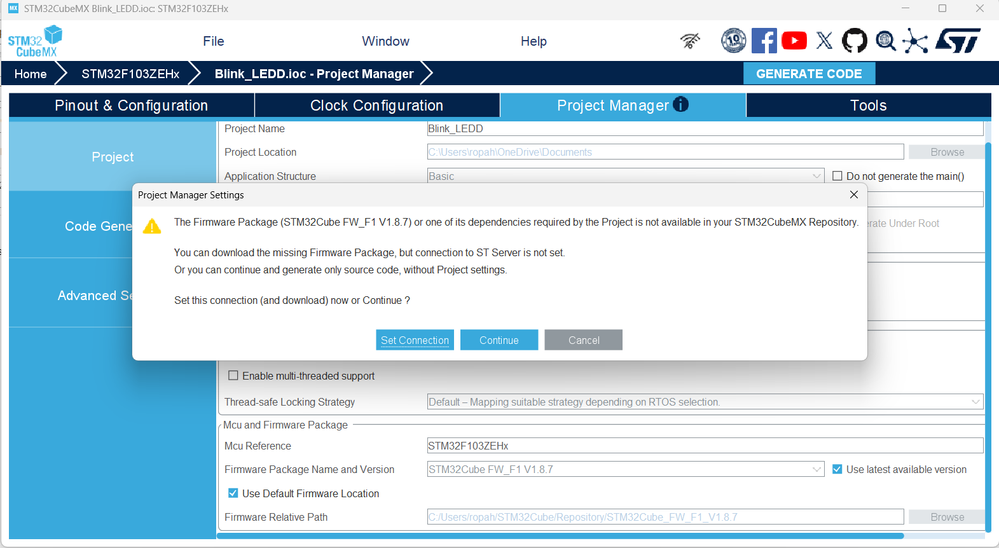This screenshot has height=548, width=999.
Task: Go to Home breadcrumb
Action: pos(30,74)
